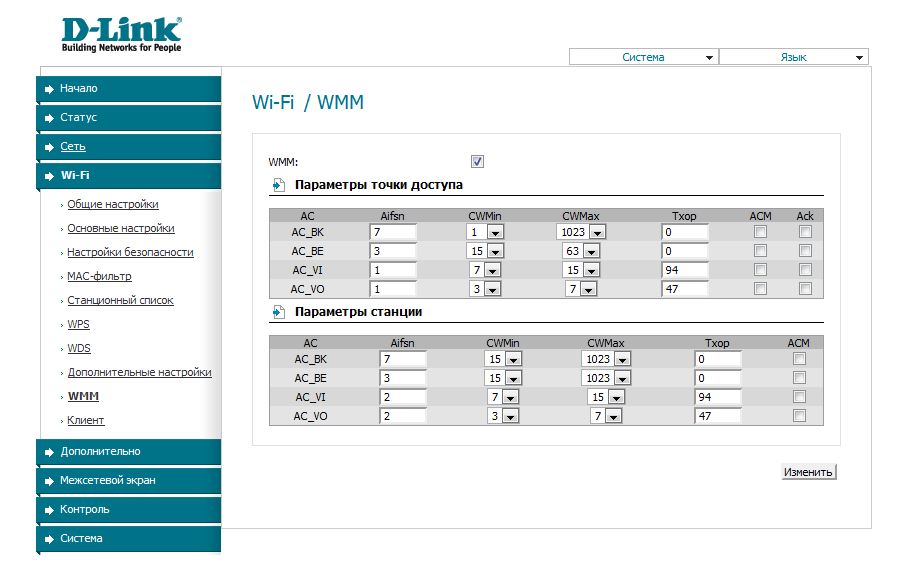Open Дополнительные настройки link
This screenshot has width=909, height=574.
[140, 372]
